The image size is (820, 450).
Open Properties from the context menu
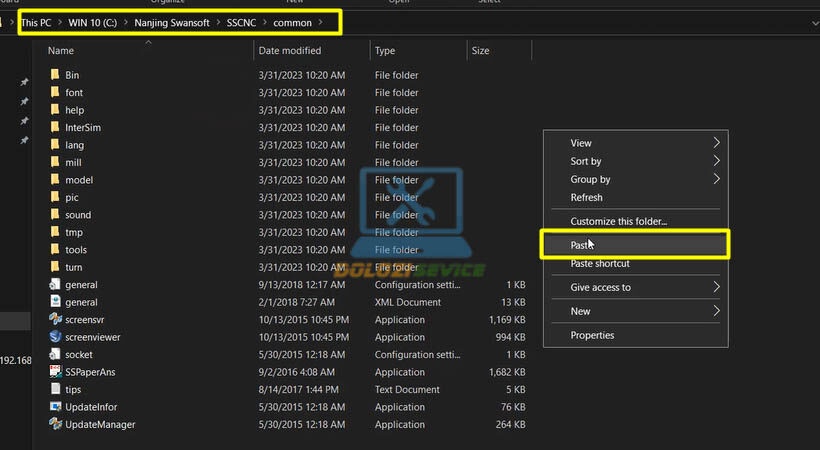(x=592, y=335)
